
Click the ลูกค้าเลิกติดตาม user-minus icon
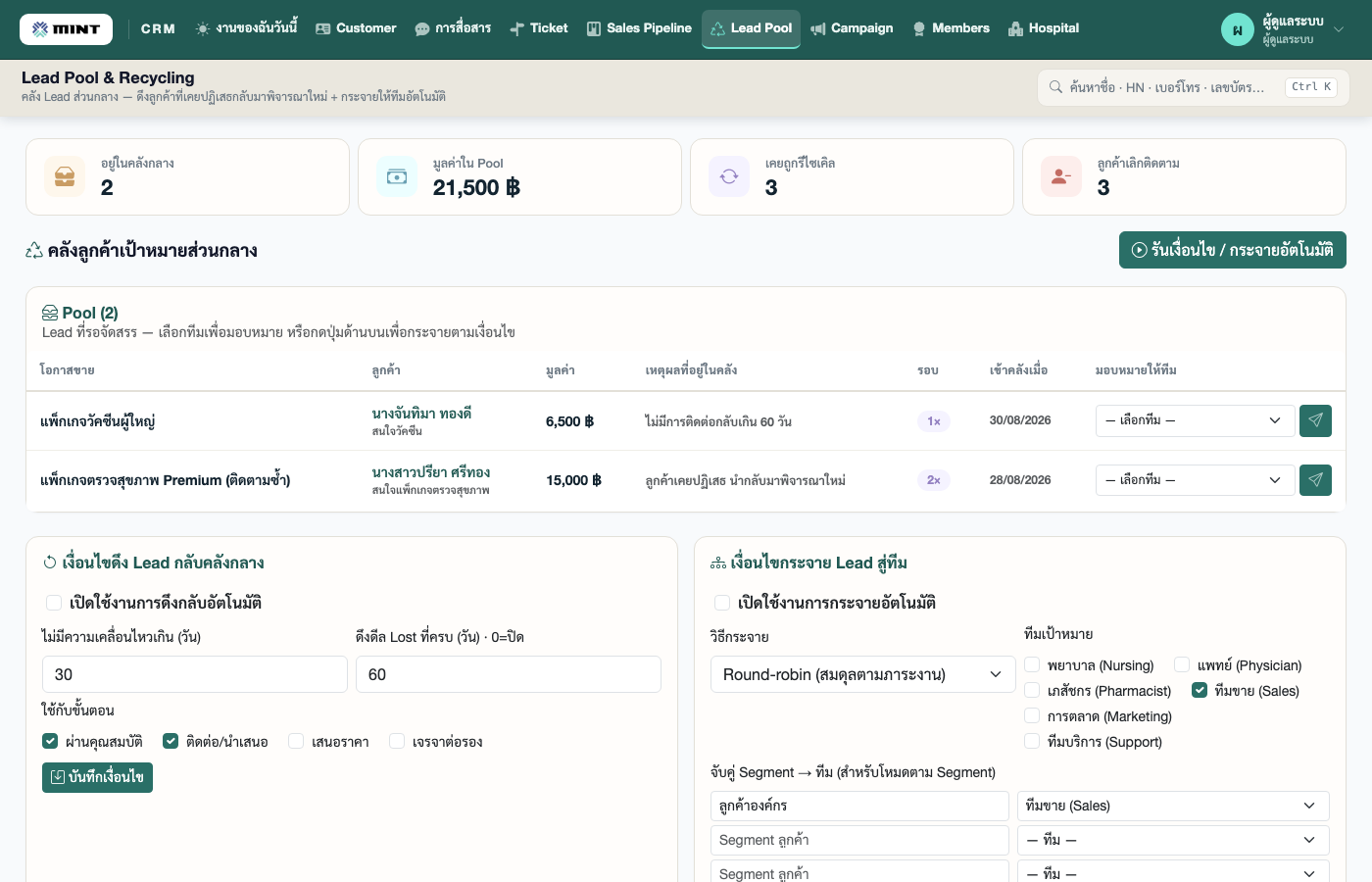(x=1061, y=176)
